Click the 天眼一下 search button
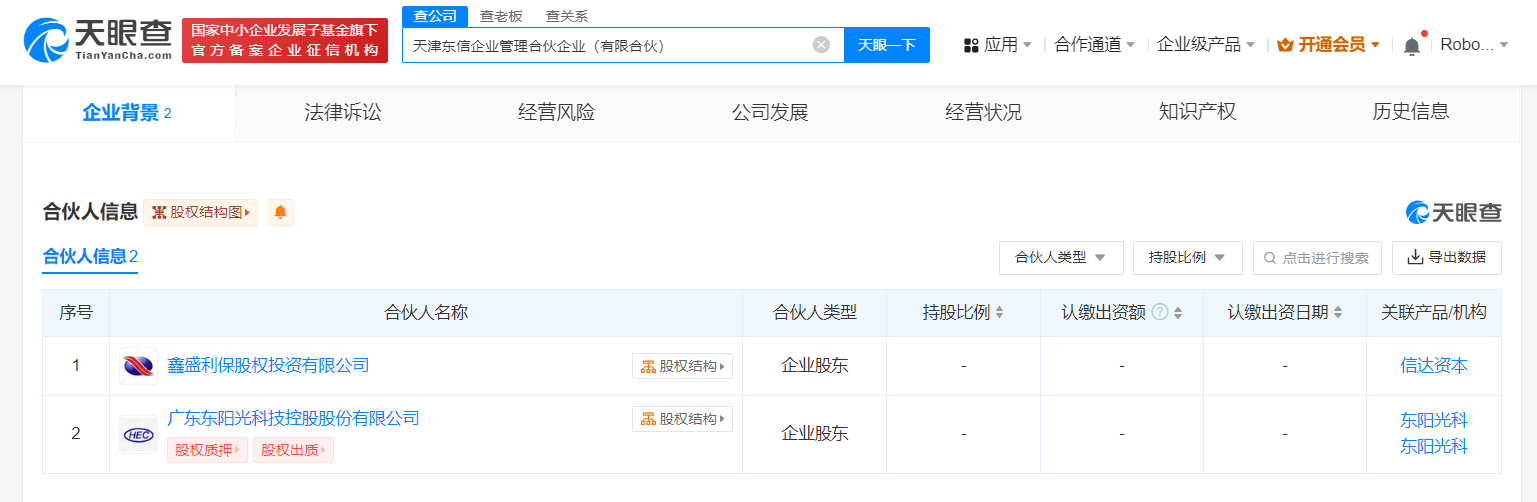 (x=887, y=45)
